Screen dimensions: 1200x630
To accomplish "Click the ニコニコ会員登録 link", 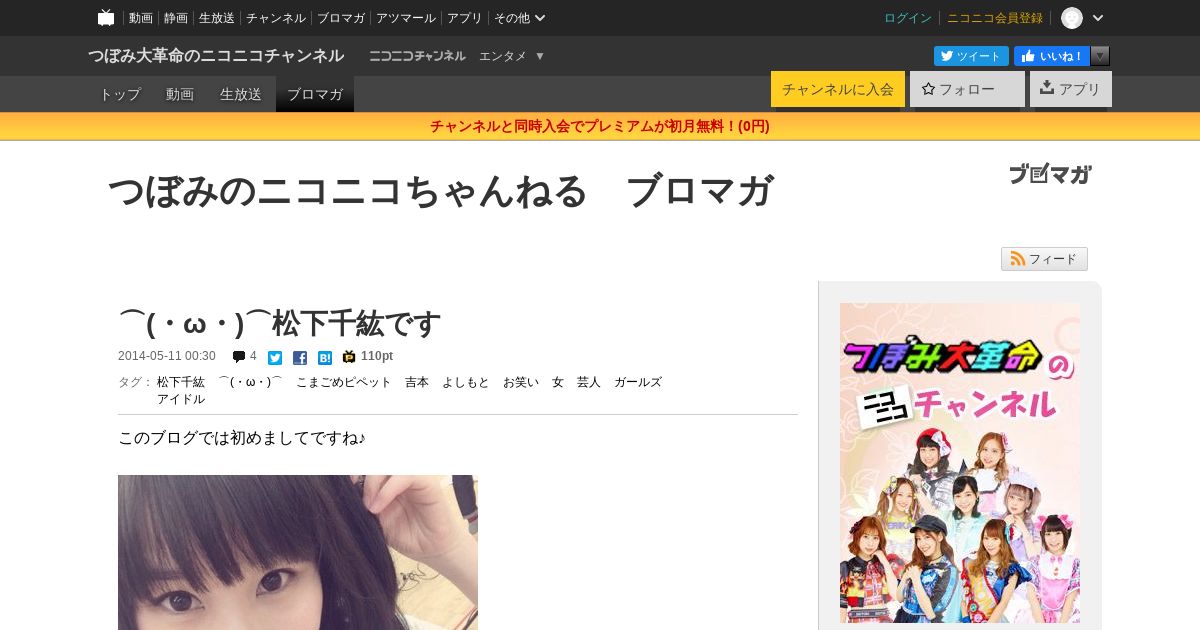I will (995, 18).
